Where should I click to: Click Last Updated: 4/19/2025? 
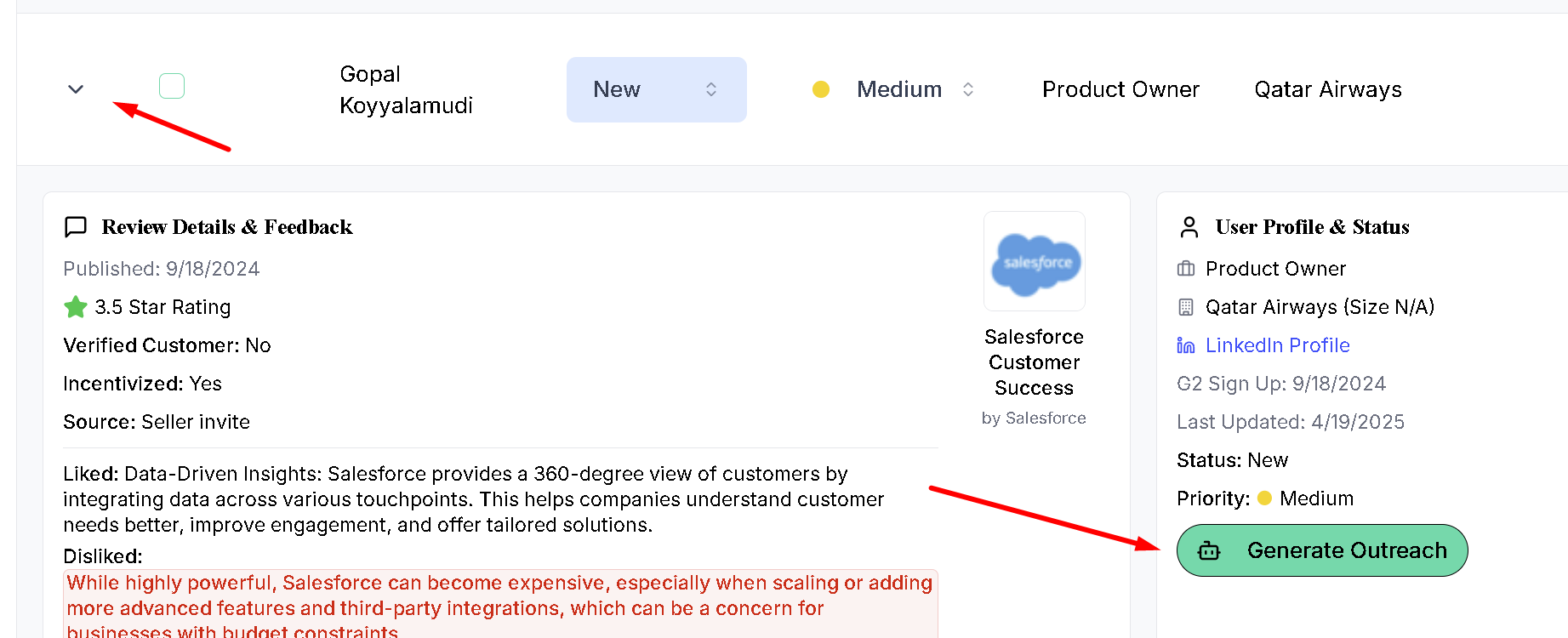click(1291, 422)
